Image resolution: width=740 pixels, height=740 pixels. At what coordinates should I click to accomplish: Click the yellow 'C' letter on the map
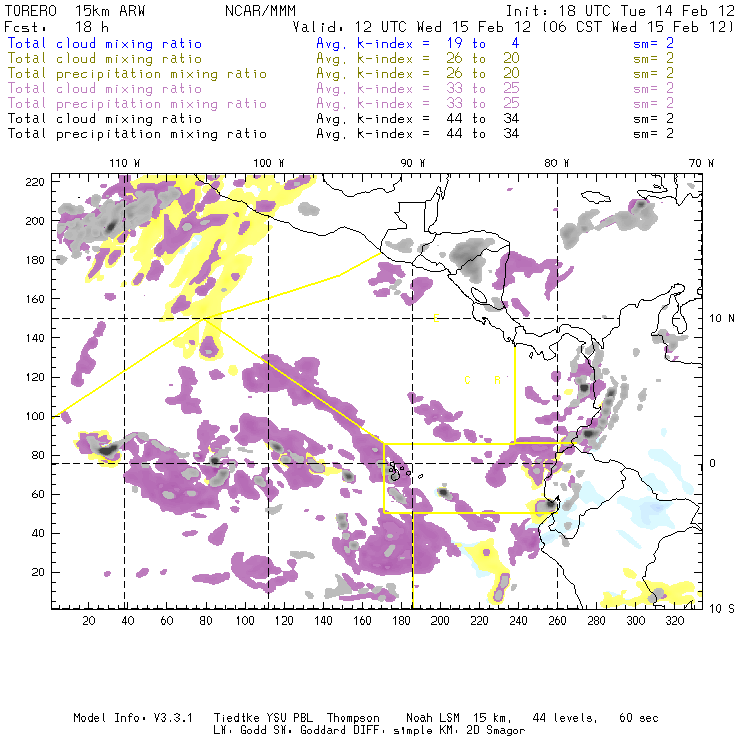467,380
